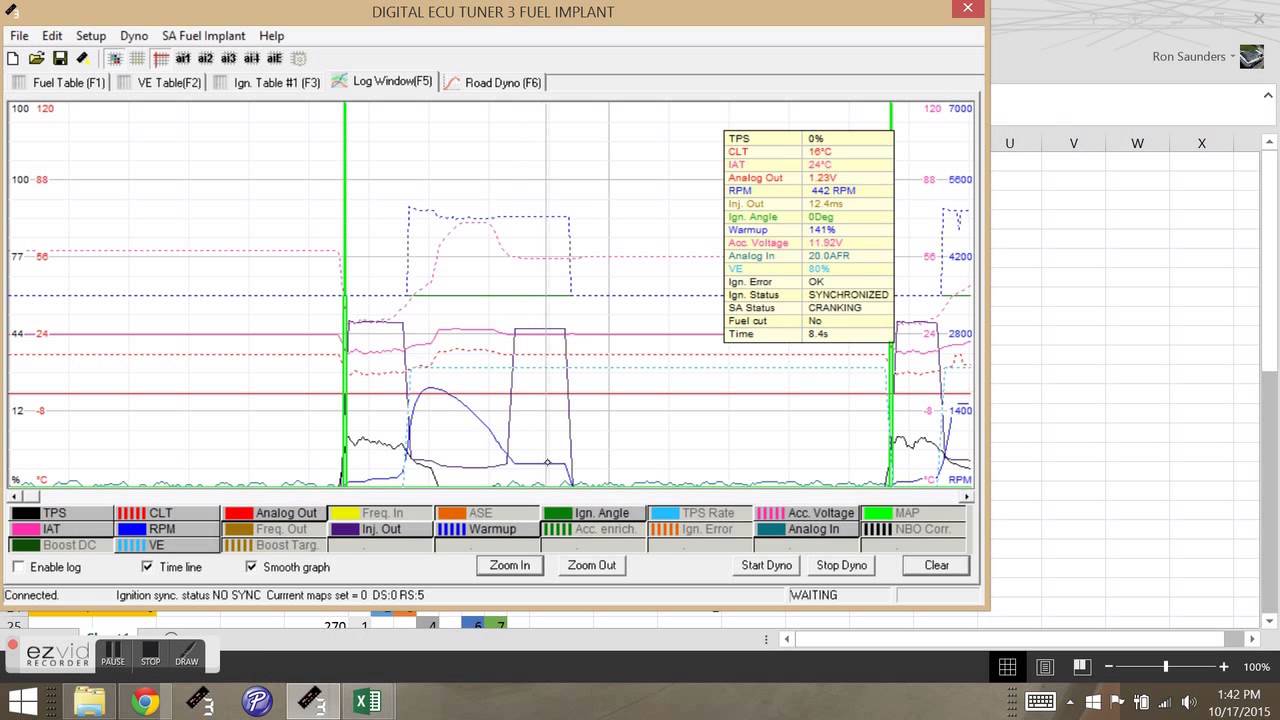1280x720 pixels.
Task: Toggle the RPM channel trace
Action: [167, 529]
